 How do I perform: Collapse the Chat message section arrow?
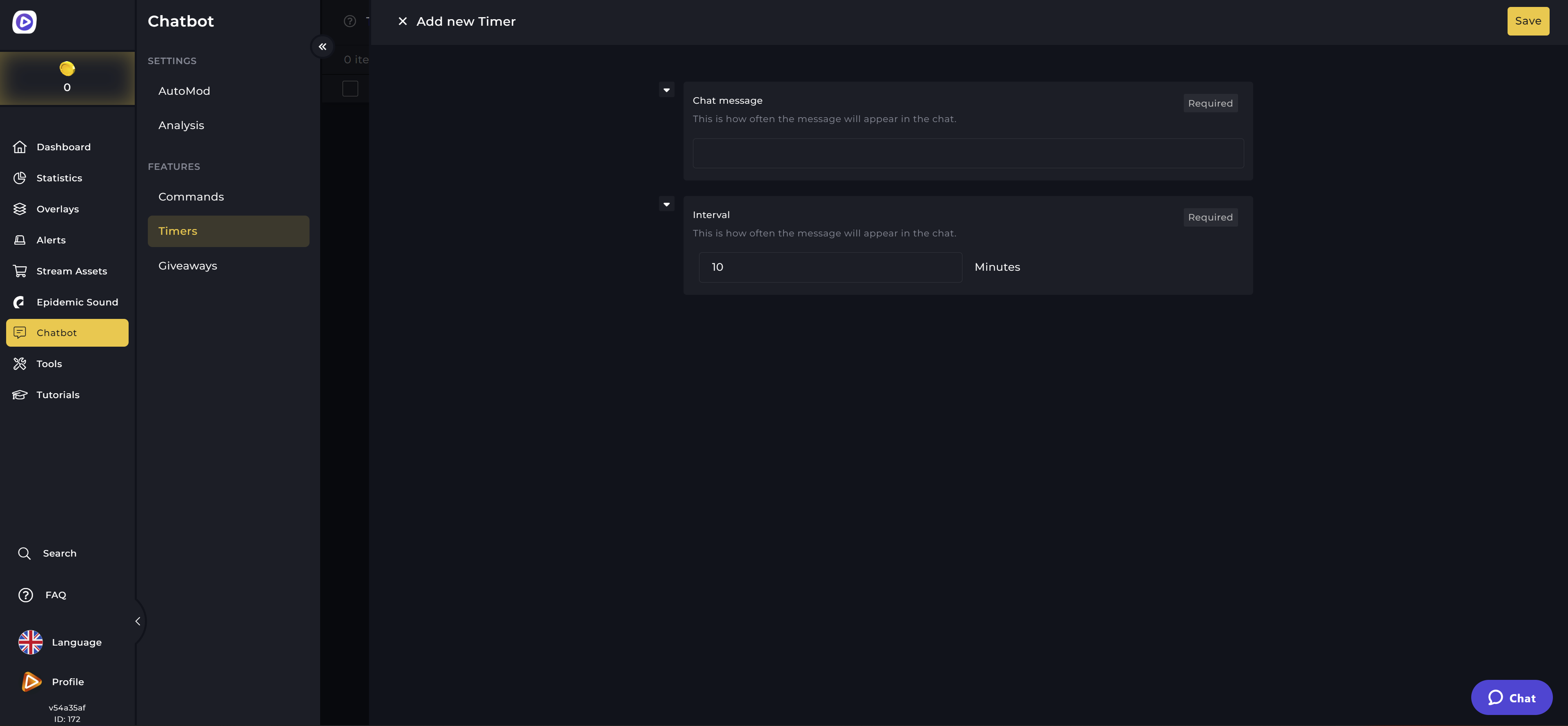click(x=666, y=90)
